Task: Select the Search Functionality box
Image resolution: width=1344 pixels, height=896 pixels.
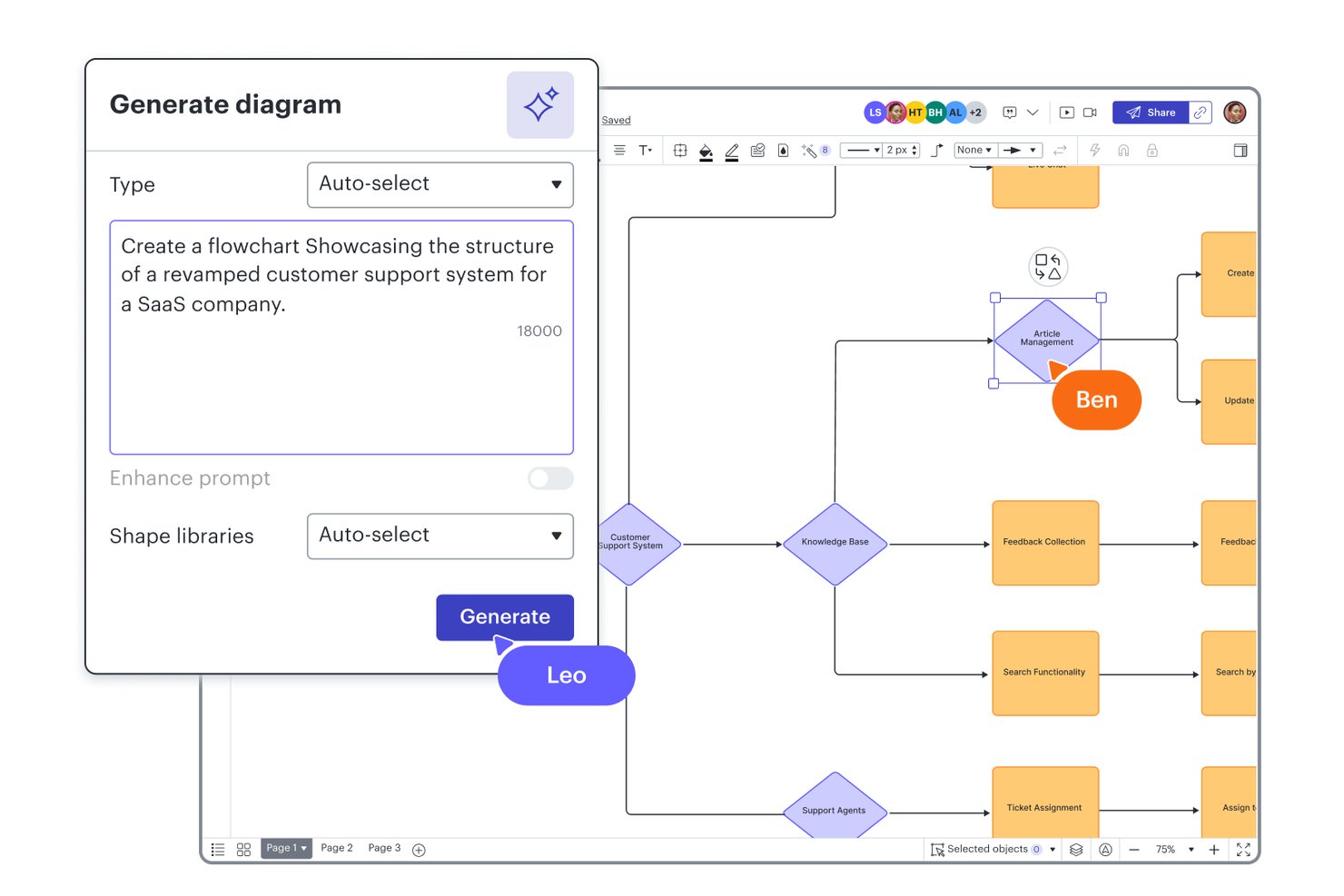Action: tap(1045, 674)
